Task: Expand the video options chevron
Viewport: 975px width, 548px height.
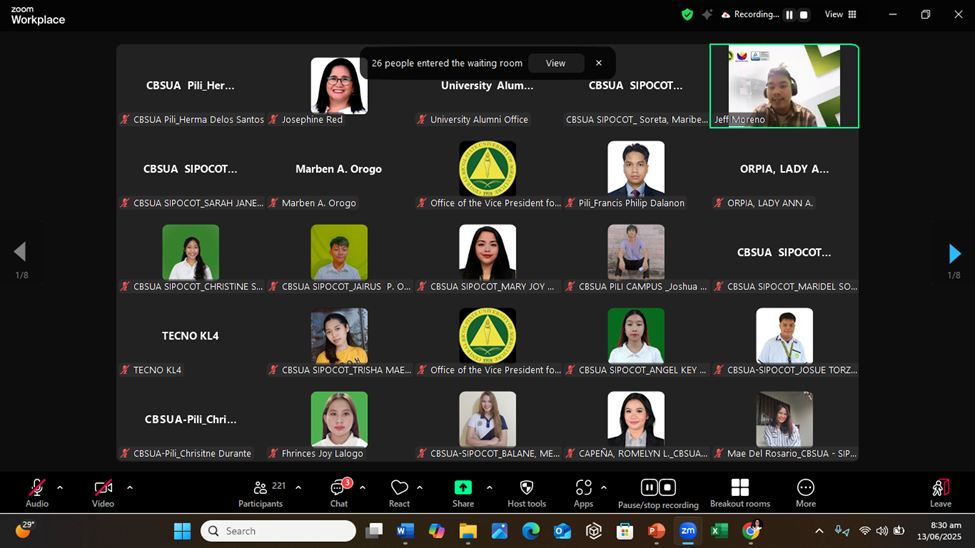Action: pyautogui.click(x=129, y=488)
